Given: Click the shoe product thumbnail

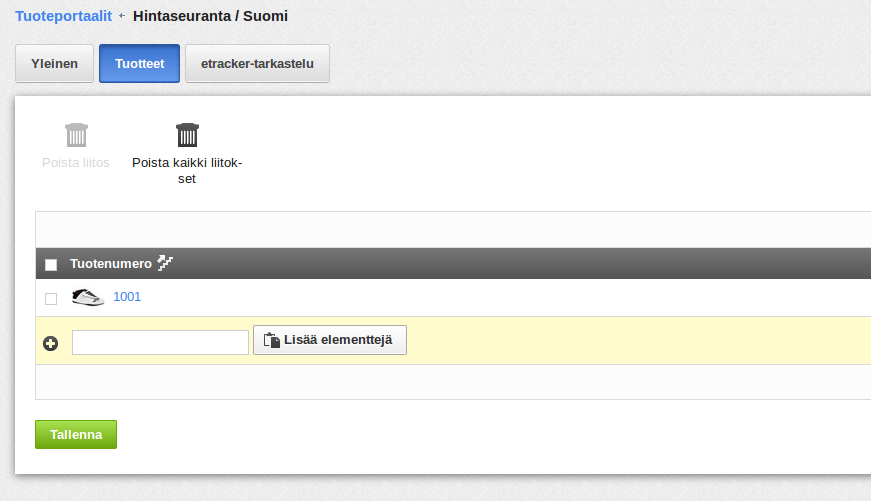Looking at the screenshot, I should (88, 297).
